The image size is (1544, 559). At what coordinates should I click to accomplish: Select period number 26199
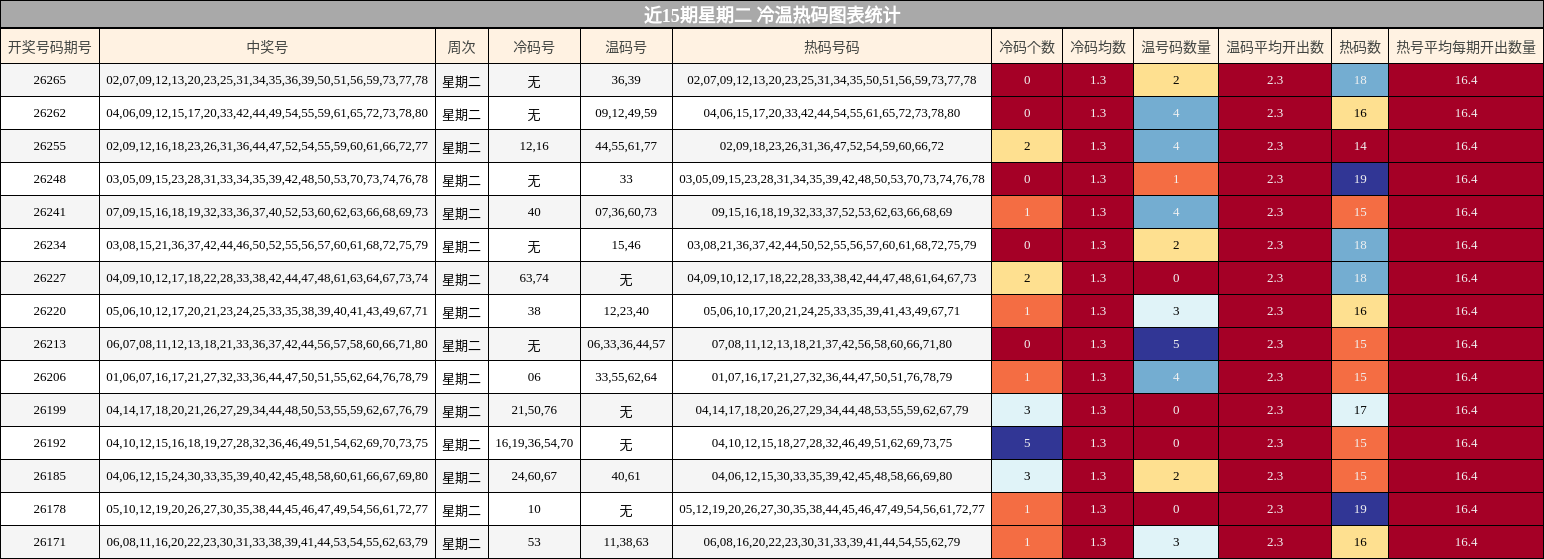50,410
